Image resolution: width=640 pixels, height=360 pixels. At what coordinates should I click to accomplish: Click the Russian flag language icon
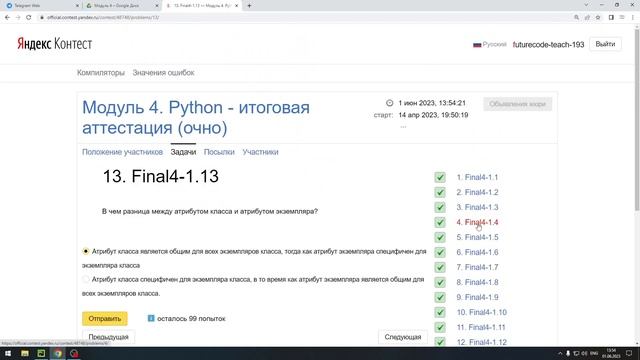(477, 45)
